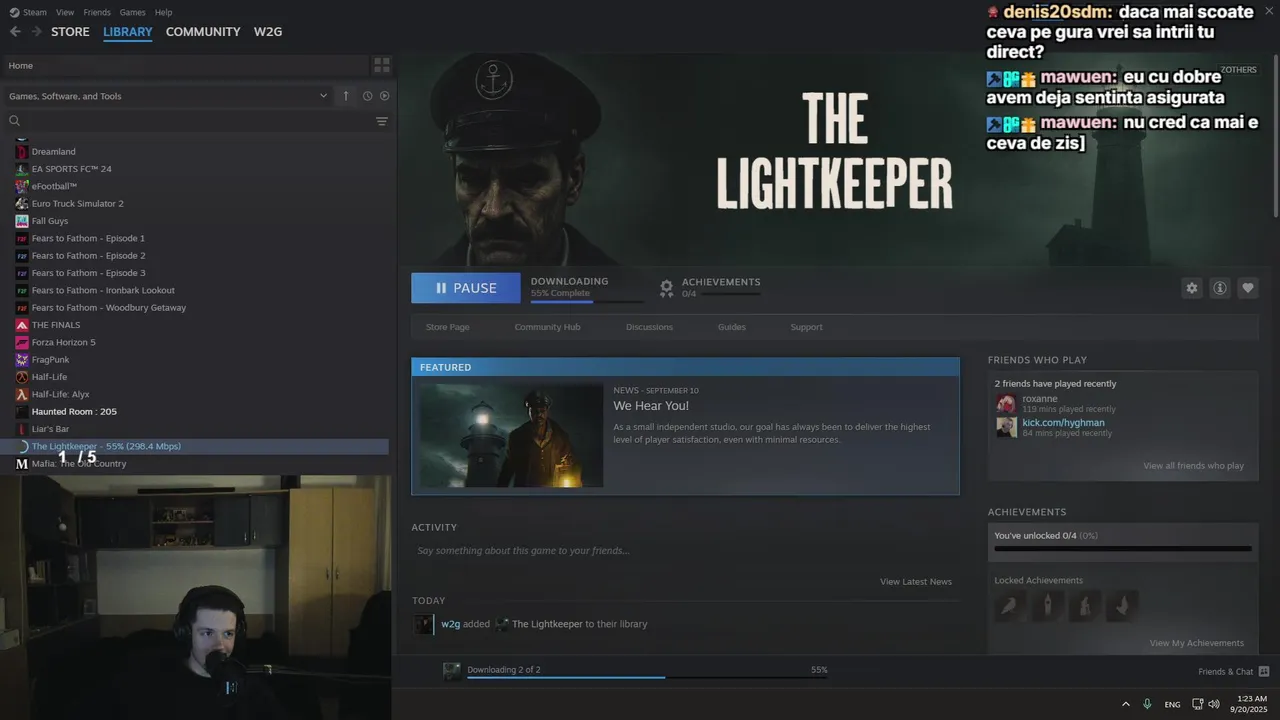Open Guides link
1280x720 pixels.
coord(732,327)
